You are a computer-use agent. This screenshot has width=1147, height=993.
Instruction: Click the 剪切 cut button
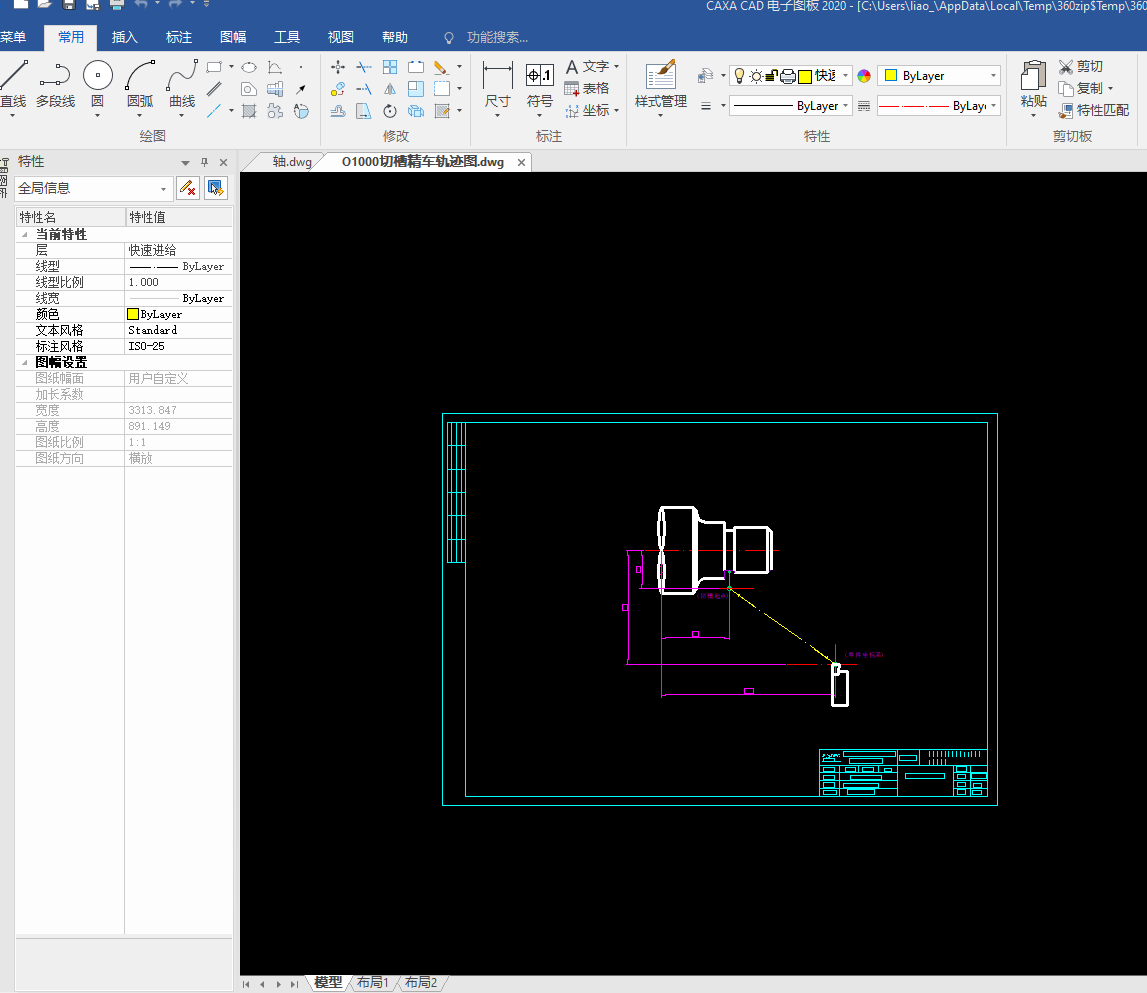pos(1080,67)
